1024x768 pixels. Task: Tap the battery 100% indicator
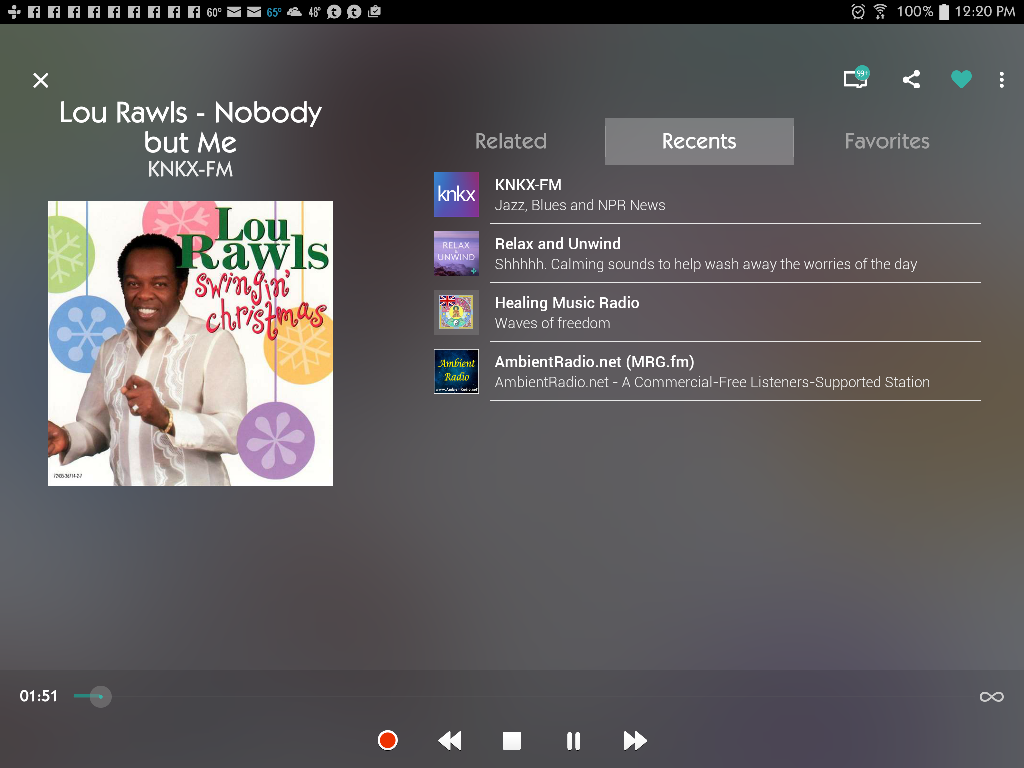(922, 11)
